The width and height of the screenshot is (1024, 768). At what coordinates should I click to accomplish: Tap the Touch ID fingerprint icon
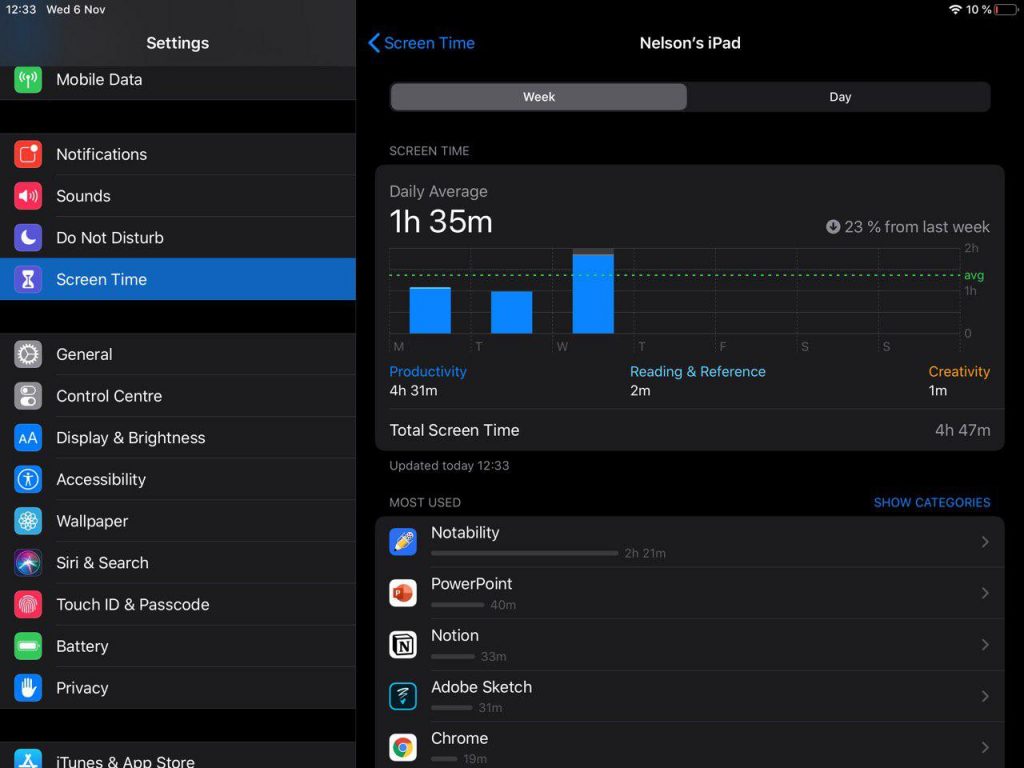28,605
